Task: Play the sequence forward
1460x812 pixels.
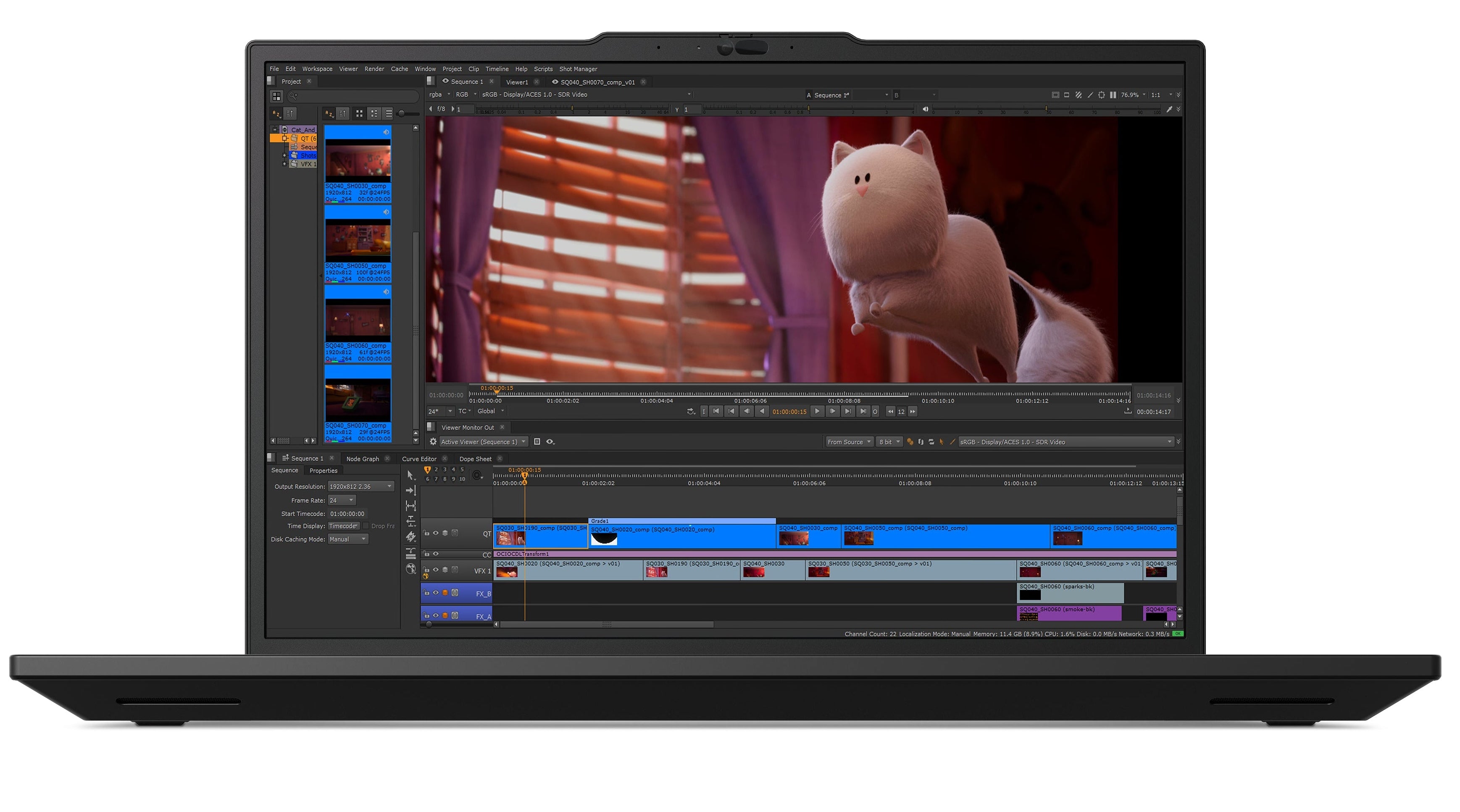Action: [x=817, y=412]
